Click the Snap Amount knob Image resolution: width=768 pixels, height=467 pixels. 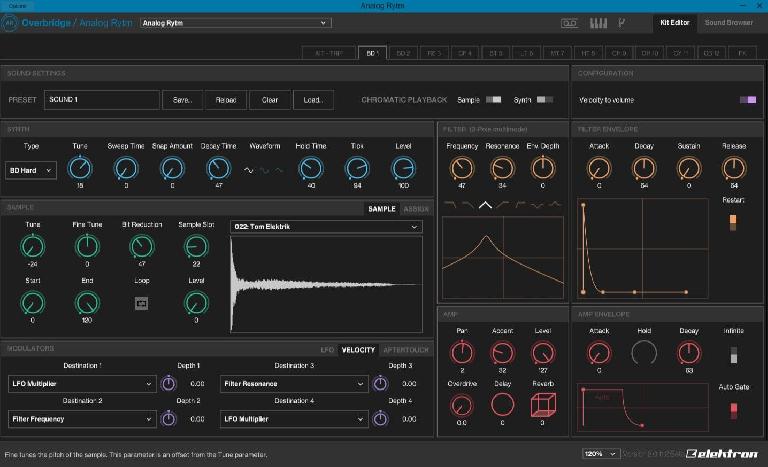click(172, 168)
